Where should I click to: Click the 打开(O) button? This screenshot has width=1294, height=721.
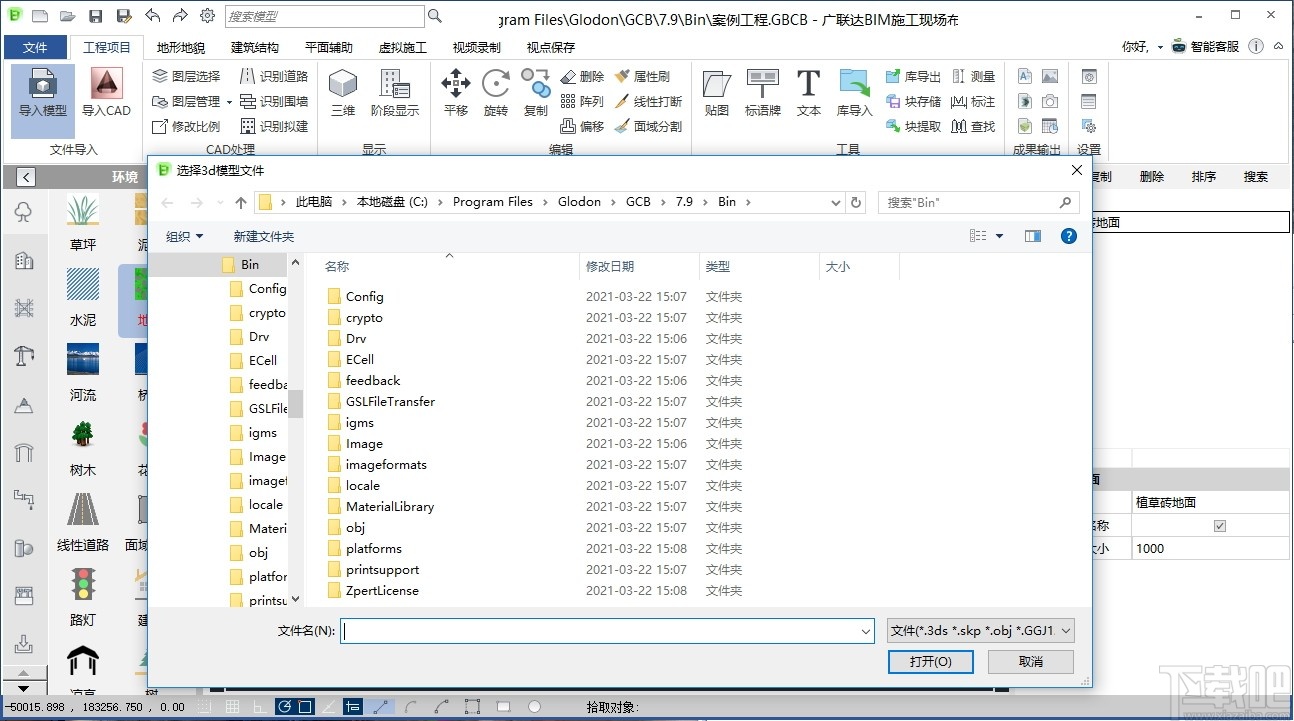click(930, 662)
